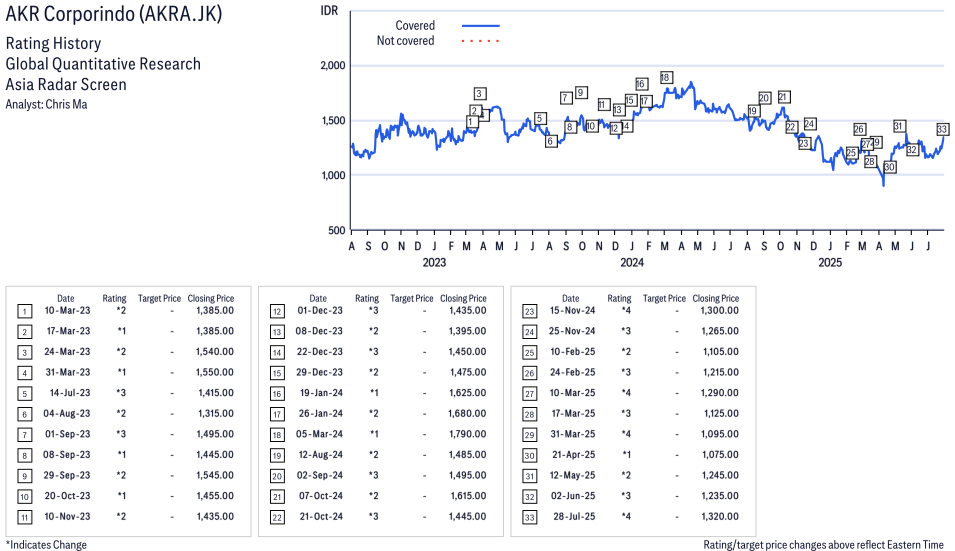Click the 2,000 y-axis label
Image resolution: width=955 pixels, height=551 pixels.
(x=333, y=66)
